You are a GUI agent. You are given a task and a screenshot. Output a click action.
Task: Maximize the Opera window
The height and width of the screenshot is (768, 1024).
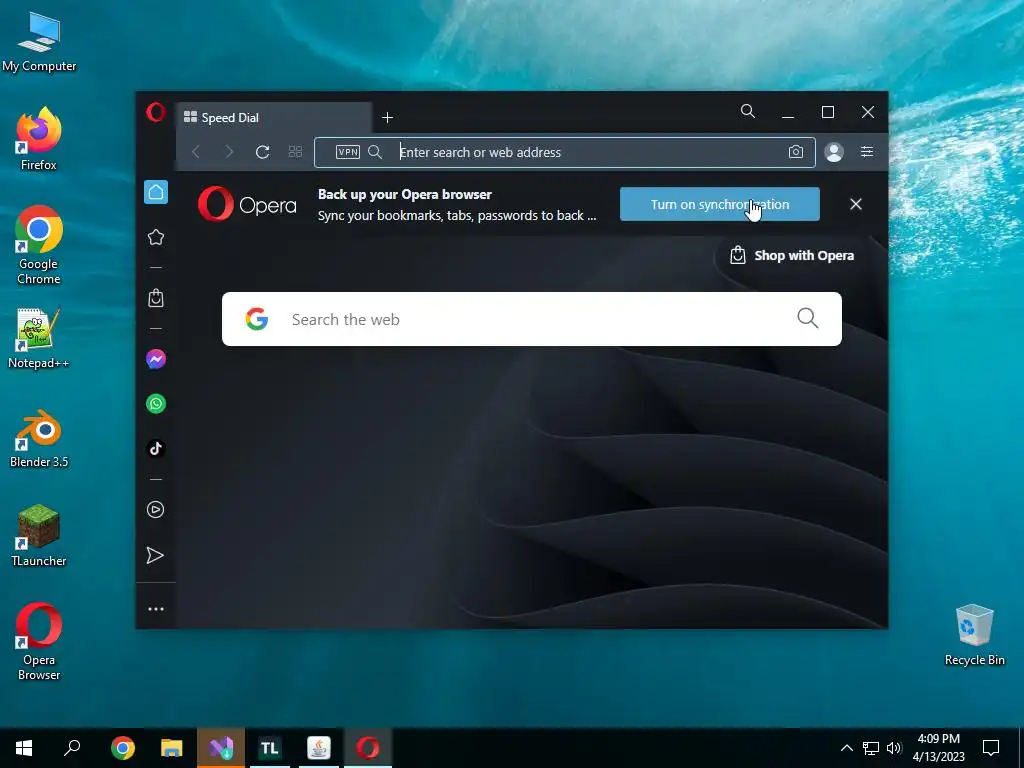(x=827, y=112)
